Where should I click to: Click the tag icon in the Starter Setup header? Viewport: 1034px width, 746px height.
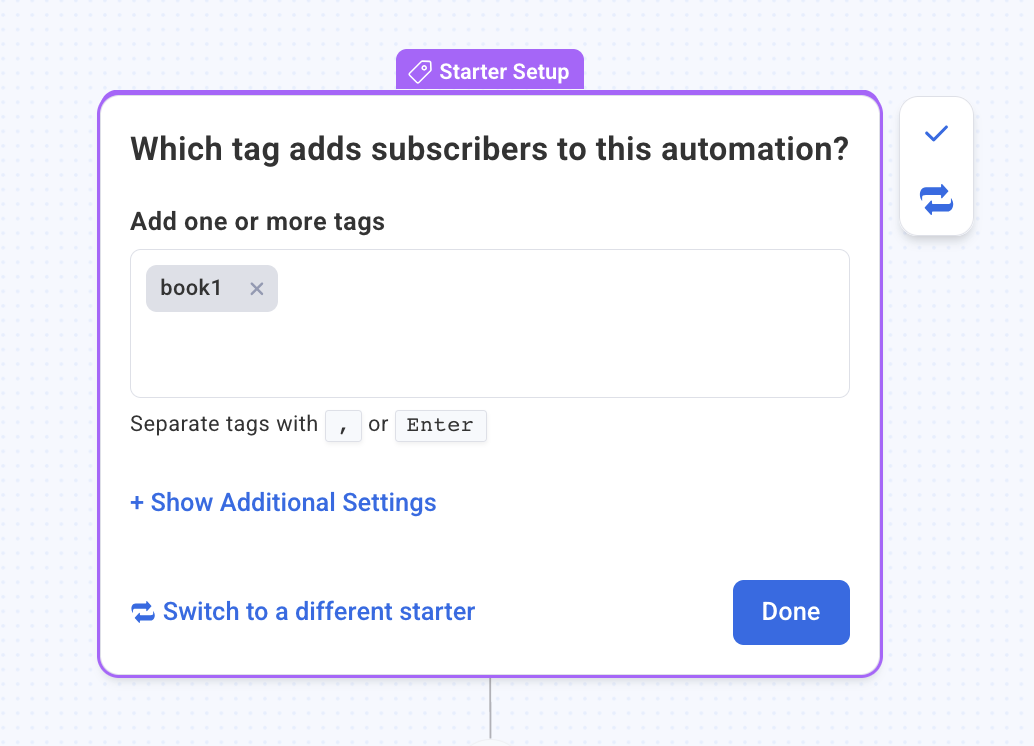pos(420,71)
